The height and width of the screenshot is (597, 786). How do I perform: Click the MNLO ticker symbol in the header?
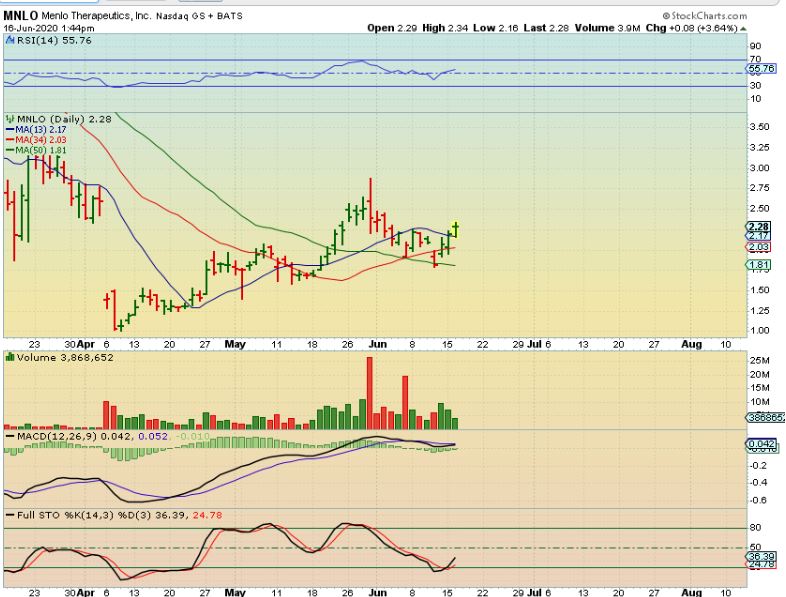click(x=21, y=16)
